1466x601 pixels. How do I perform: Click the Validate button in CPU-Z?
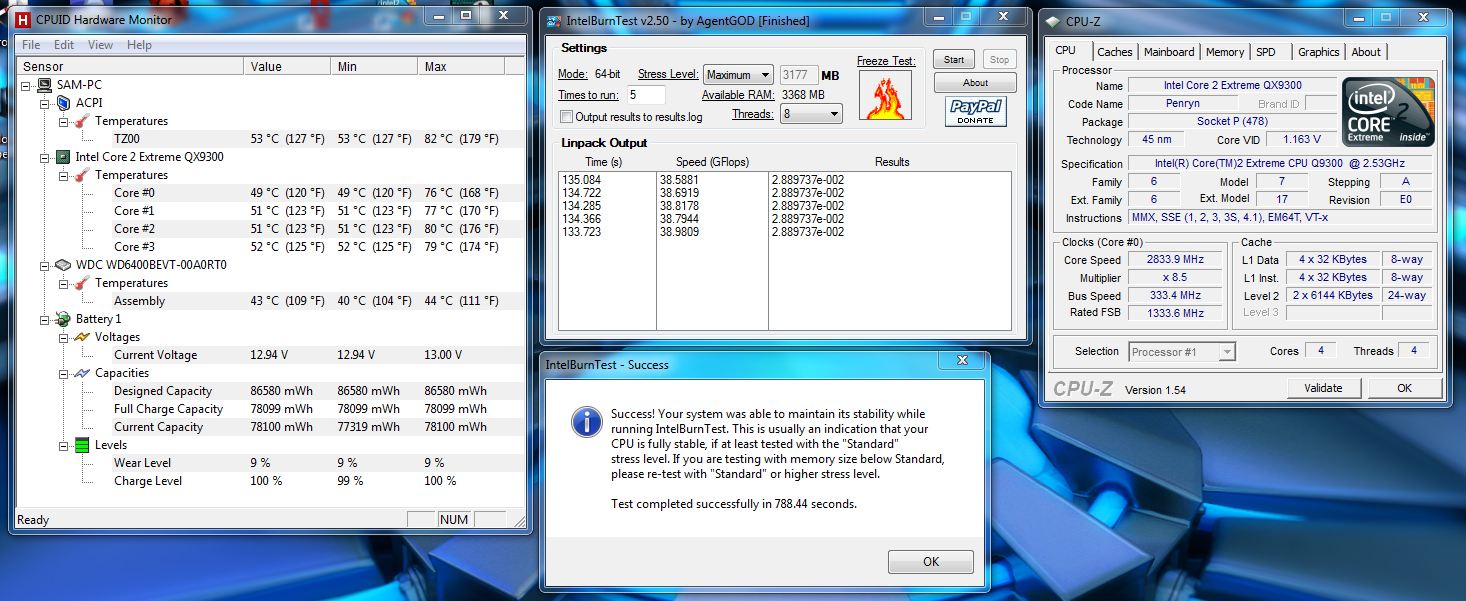[1323, 388]
